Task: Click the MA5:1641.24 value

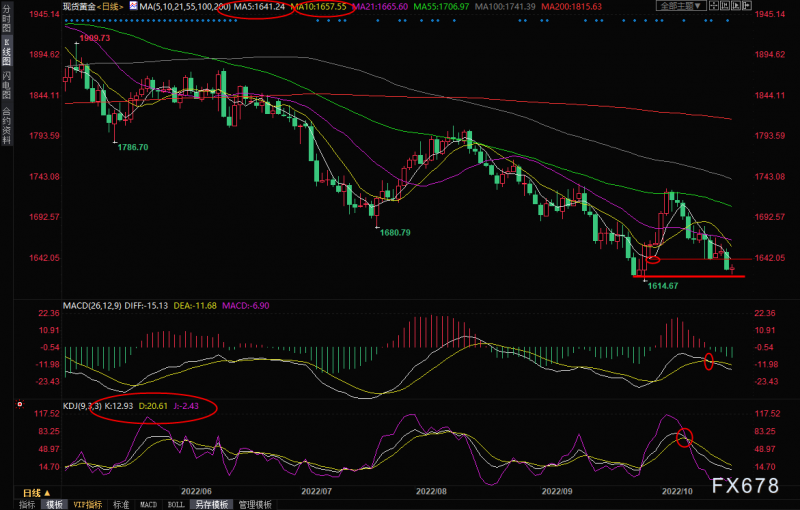Action: coord(259,7)
